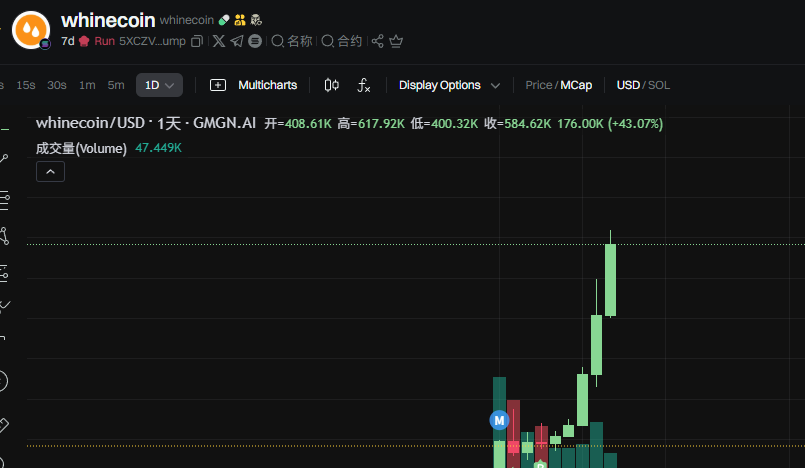Collapse the indicator legend with arrow button
Image resolution: width=805 pixels, height=468 pixels.
coord(50,171)
